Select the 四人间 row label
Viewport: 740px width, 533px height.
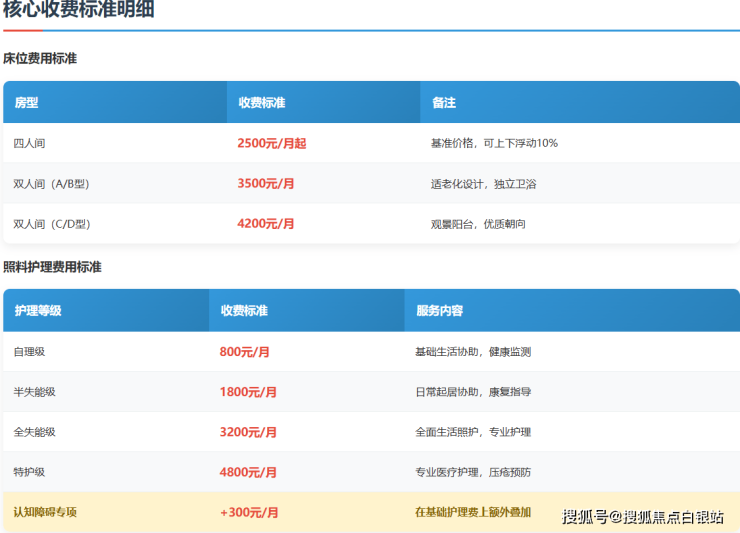pyautogui.click(x=29, y=143)
